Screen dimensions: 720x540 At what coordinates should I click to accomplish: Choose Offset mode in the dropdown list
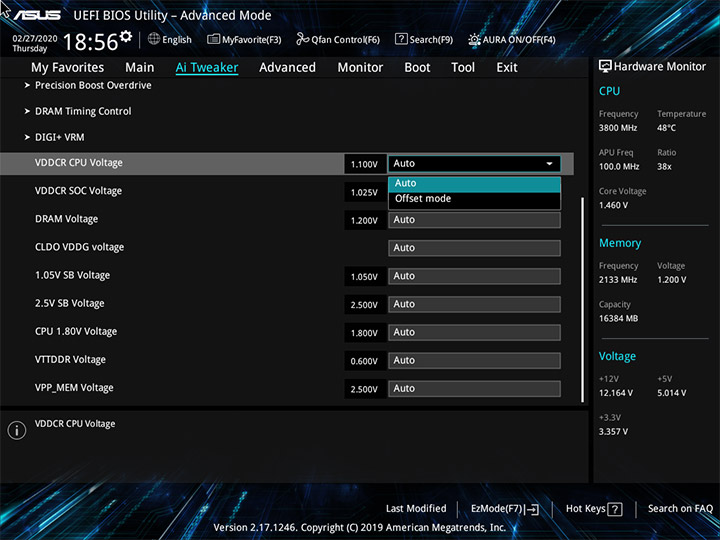pyautogui.click(x=474, y=199)
